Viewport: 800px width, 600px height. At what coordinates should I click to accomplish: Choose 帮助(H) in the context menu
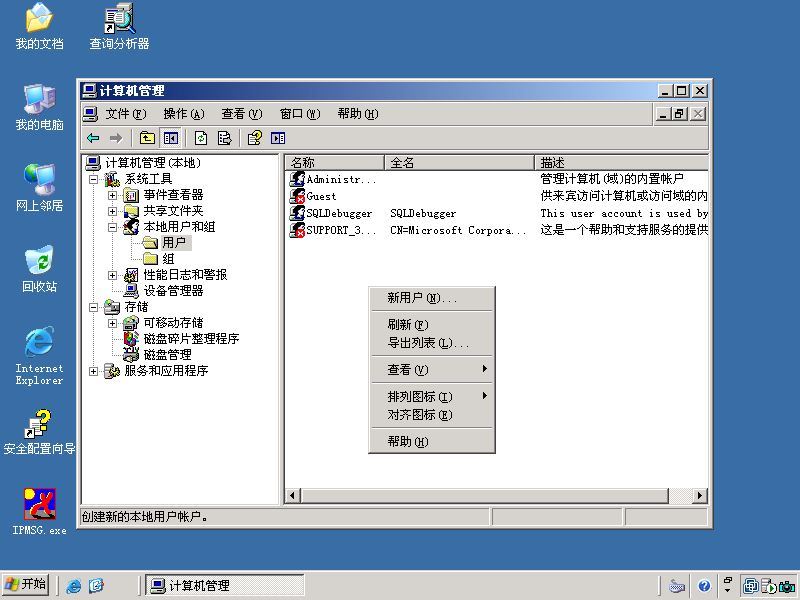click(x=432, y=441)
